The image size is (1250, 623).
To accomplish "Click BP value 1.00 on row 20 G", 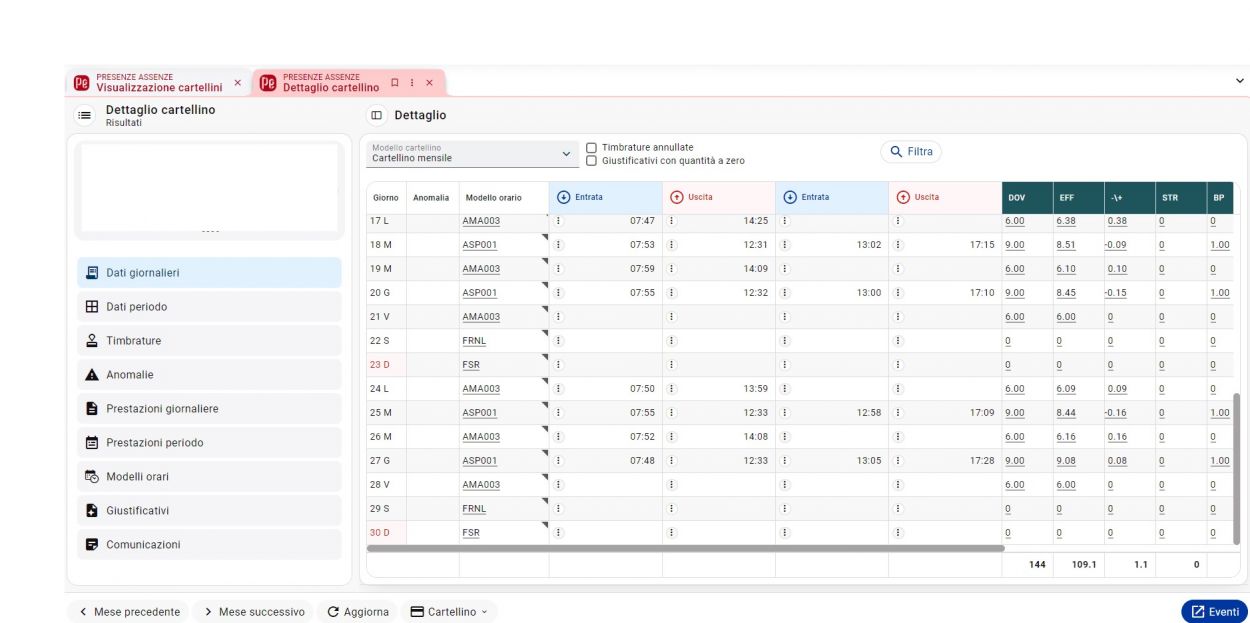I will [1220, 293].
